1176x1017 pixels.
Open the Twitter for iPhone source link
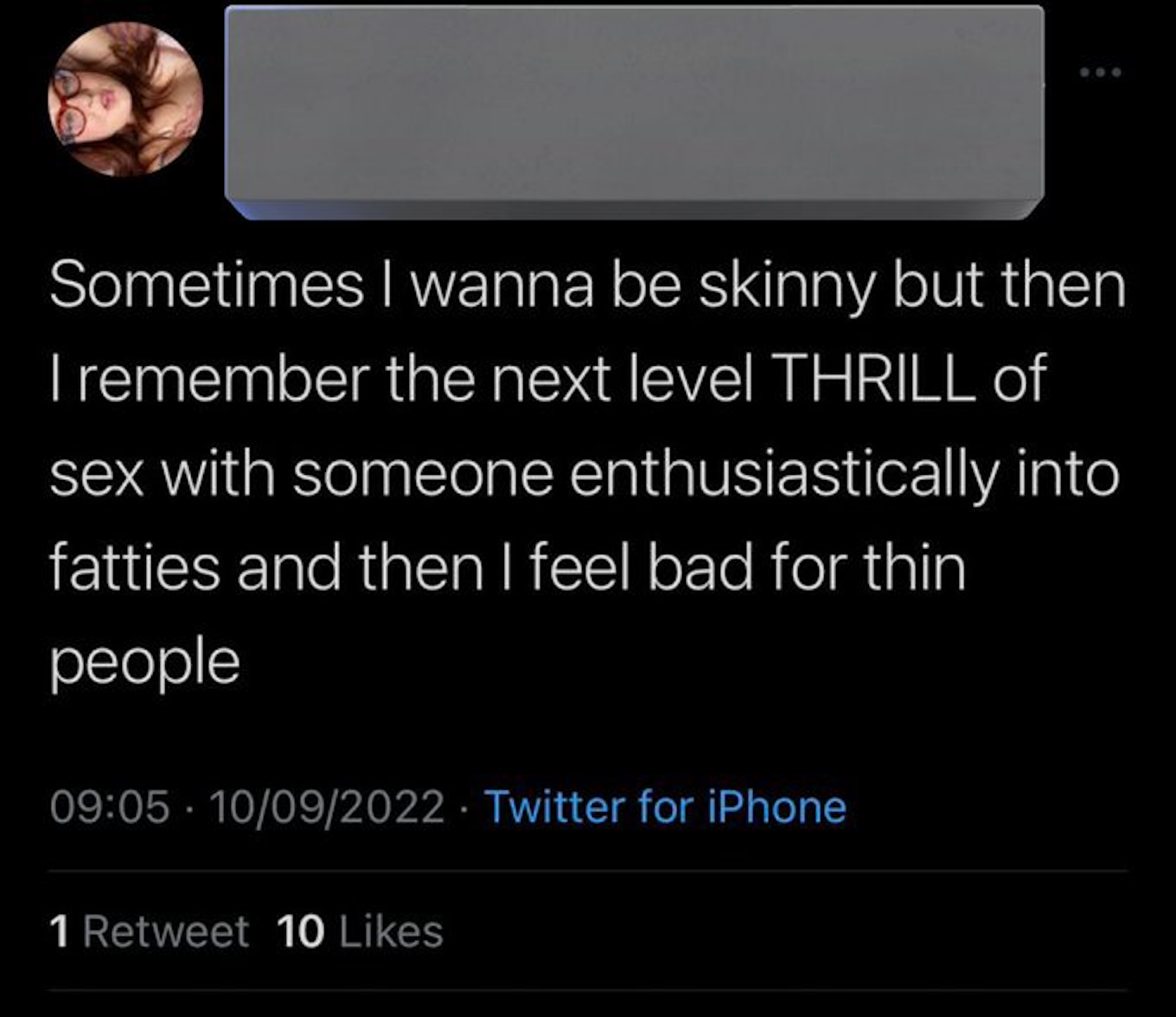tap(664, 807)
